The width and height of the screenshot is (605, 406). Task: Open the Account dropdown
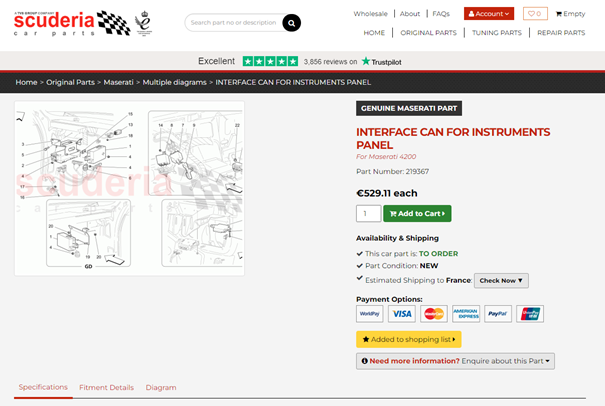coord(489,14)
